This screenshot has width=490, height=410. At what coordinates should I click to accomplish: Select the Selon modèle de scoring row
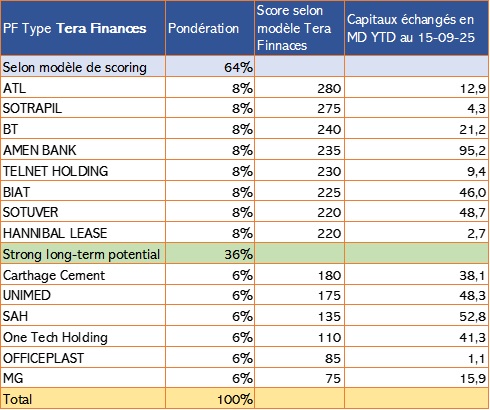tap(245, 66)
